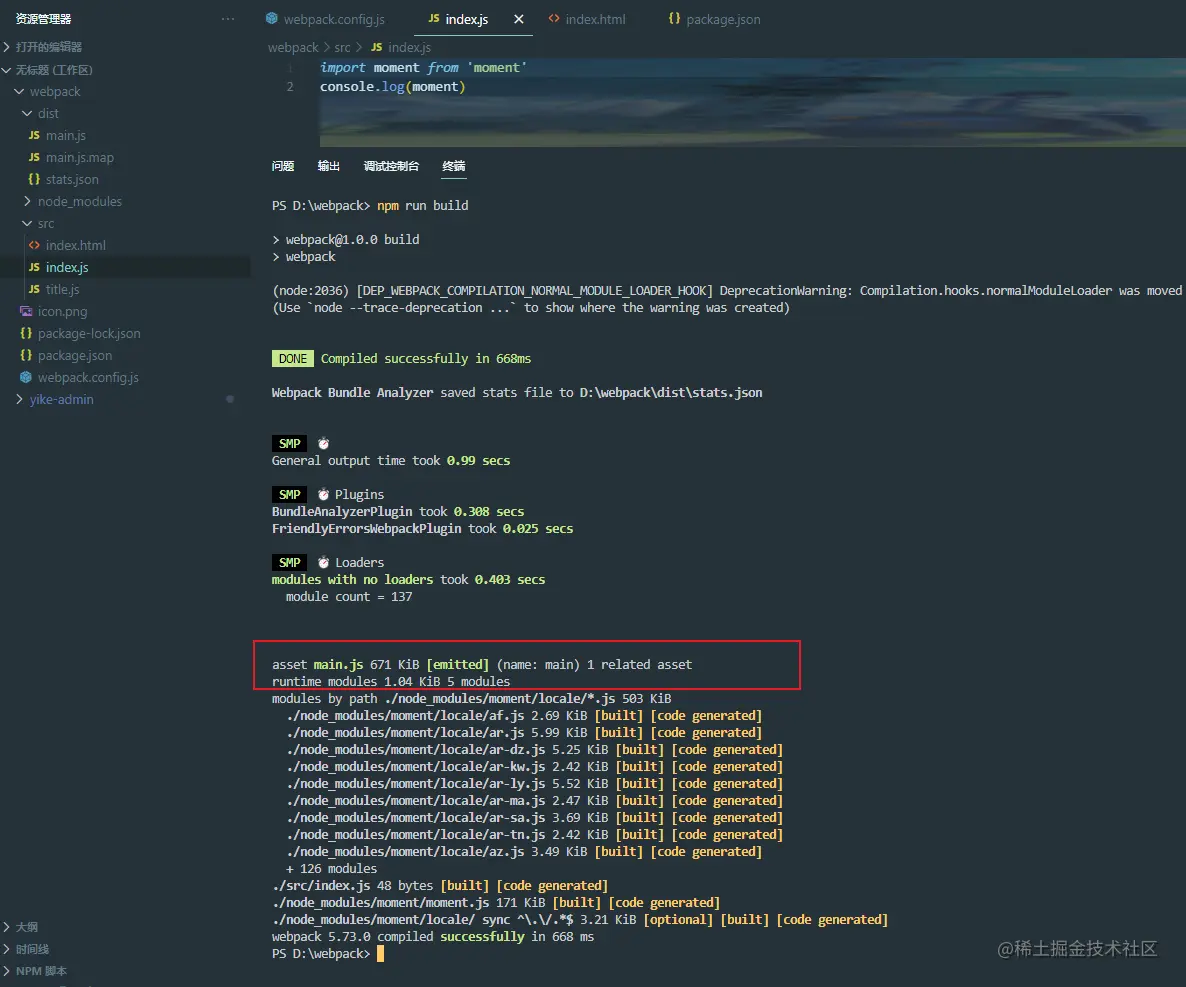The image size is (1186, 987).
Task: Click braces icon beside package.json in explorer
Action: coord(26,355)
